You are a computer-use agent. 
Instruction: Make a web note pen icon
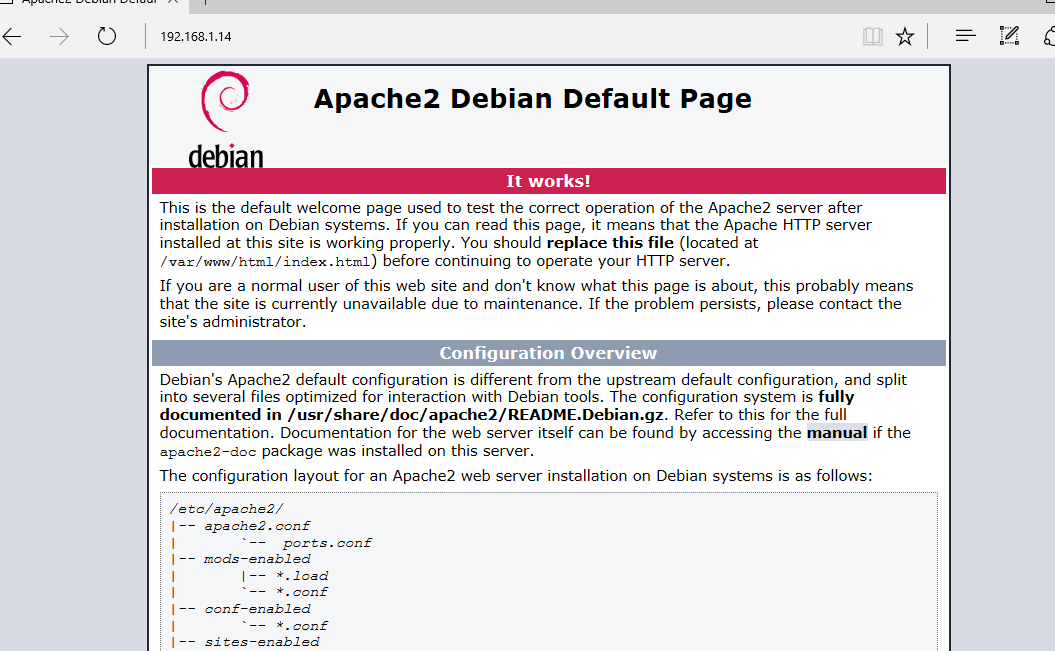click(x=1009, y=36)
